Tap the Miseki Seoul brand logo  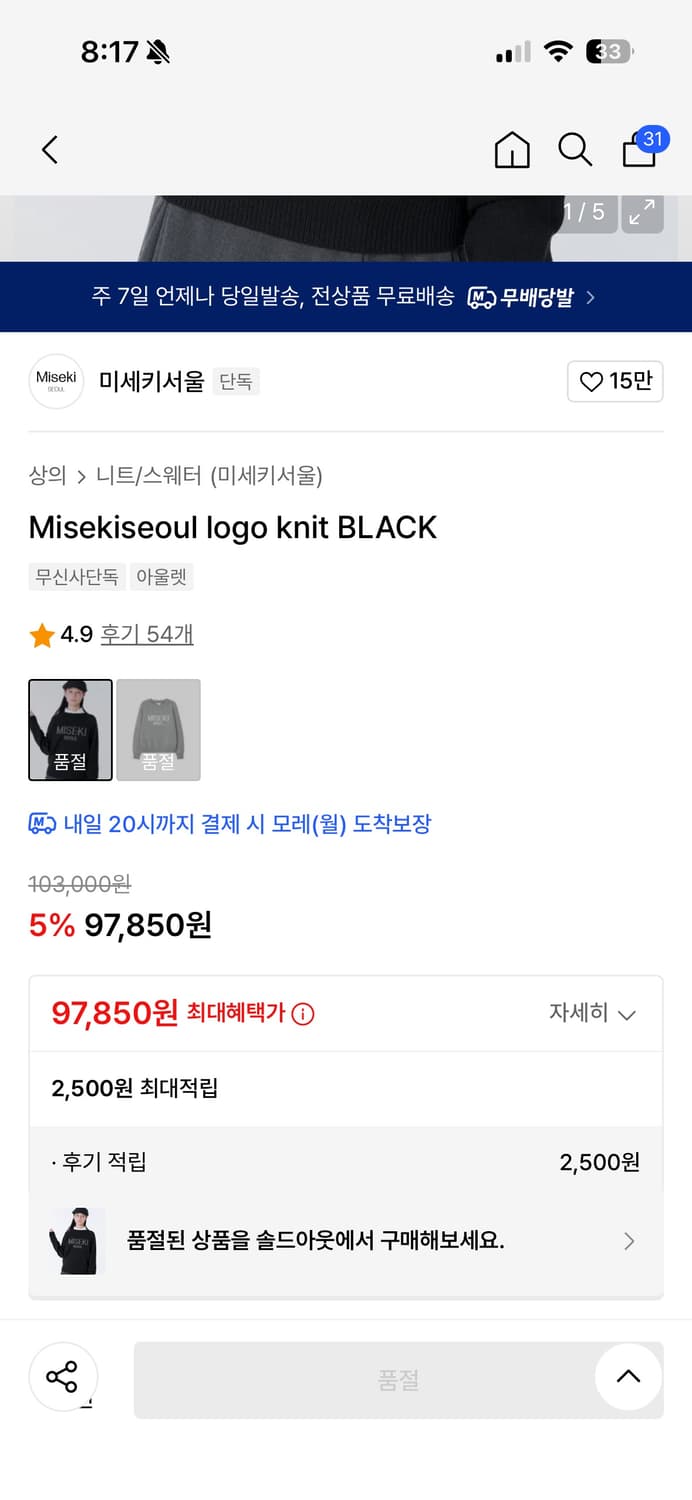(x=56, y=381)
